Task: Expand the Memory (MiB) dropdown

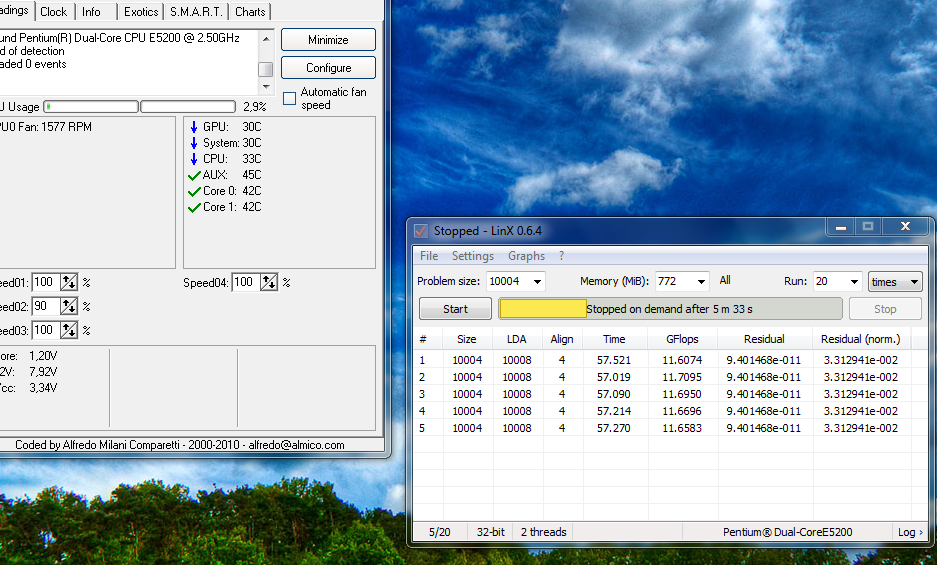Action: click(x=701, y=282)
